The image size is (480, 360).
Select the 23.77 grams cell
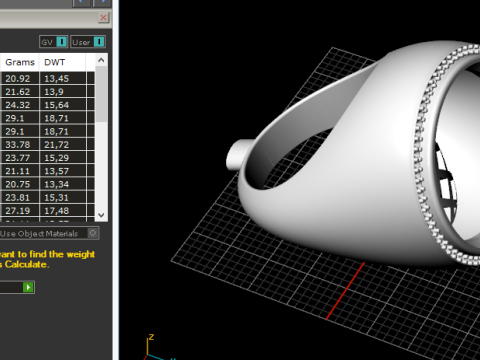(20, 158)
